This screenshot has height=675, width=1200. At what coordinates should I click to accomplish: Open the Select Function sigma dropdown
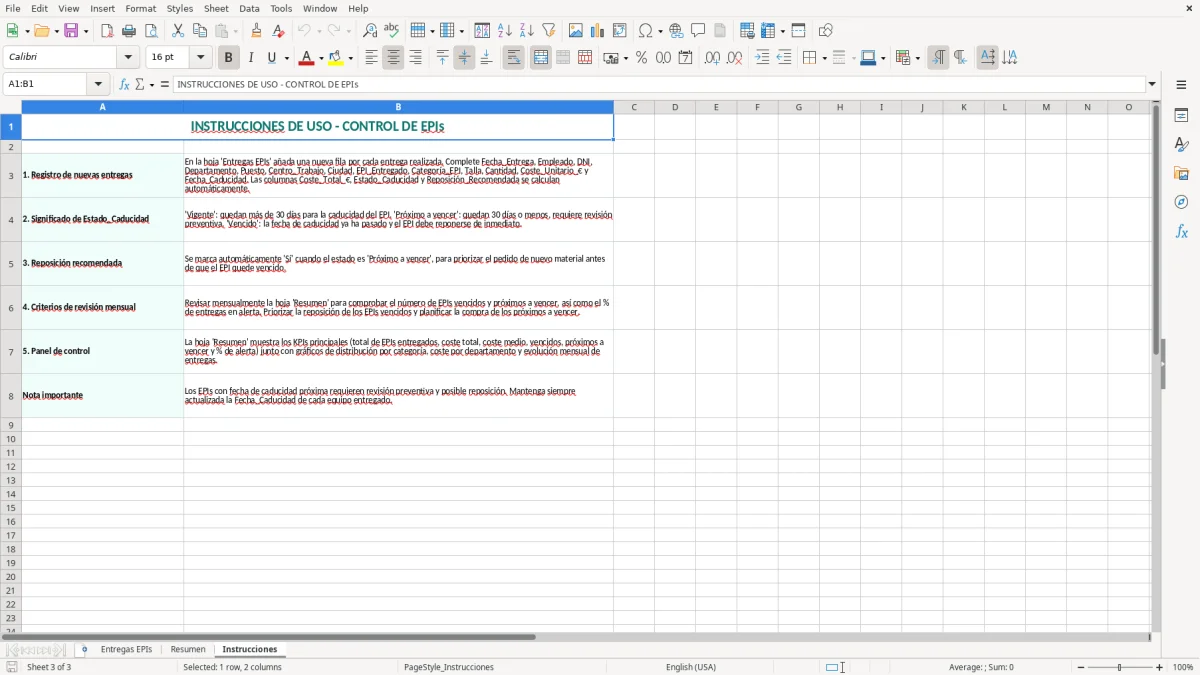152,85
